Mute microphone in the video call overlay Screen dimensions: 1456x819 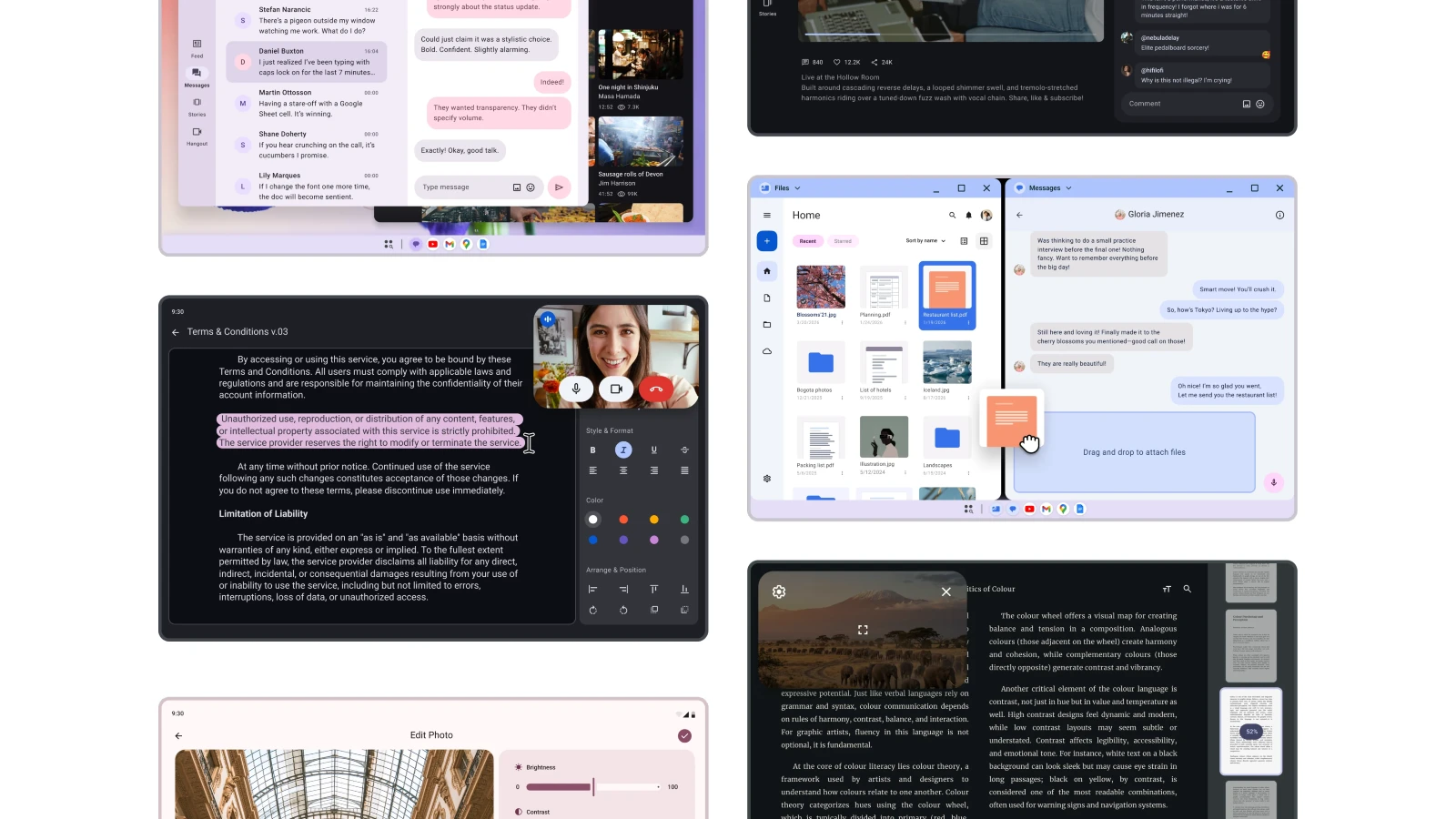576,389
